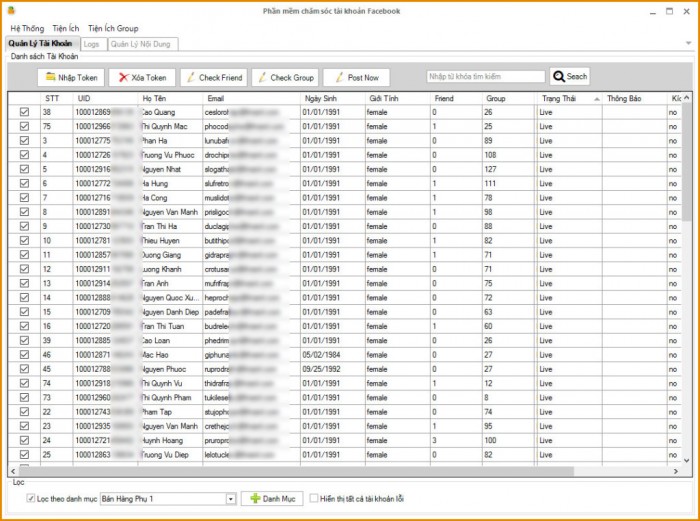Image resolution: width=700 pixels, height=521 pixels.
Task: Click the horizontal scrollbar thumb of table
Action: pyautogui.click(x=296, y=471)
